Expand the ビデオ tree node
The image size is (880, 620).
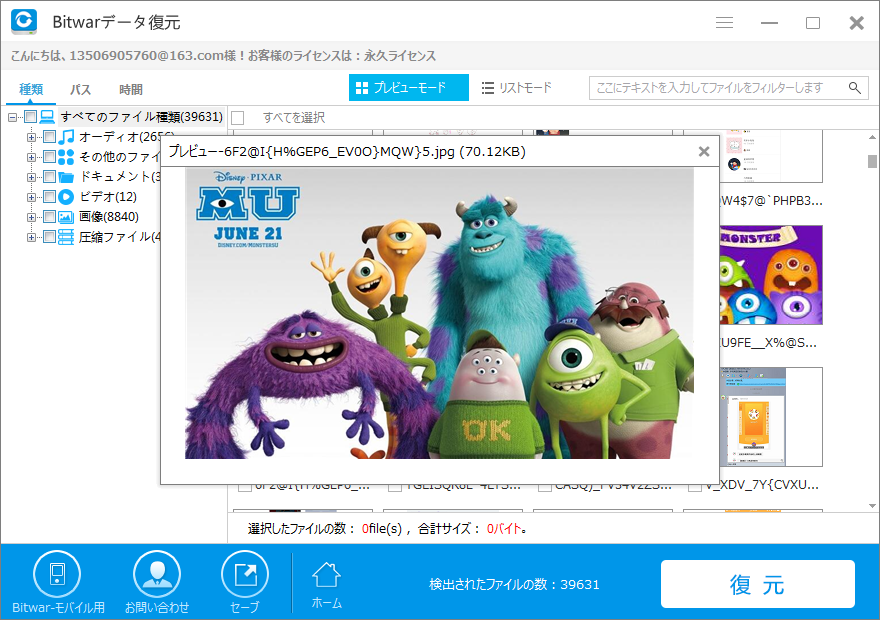(31, 198)
